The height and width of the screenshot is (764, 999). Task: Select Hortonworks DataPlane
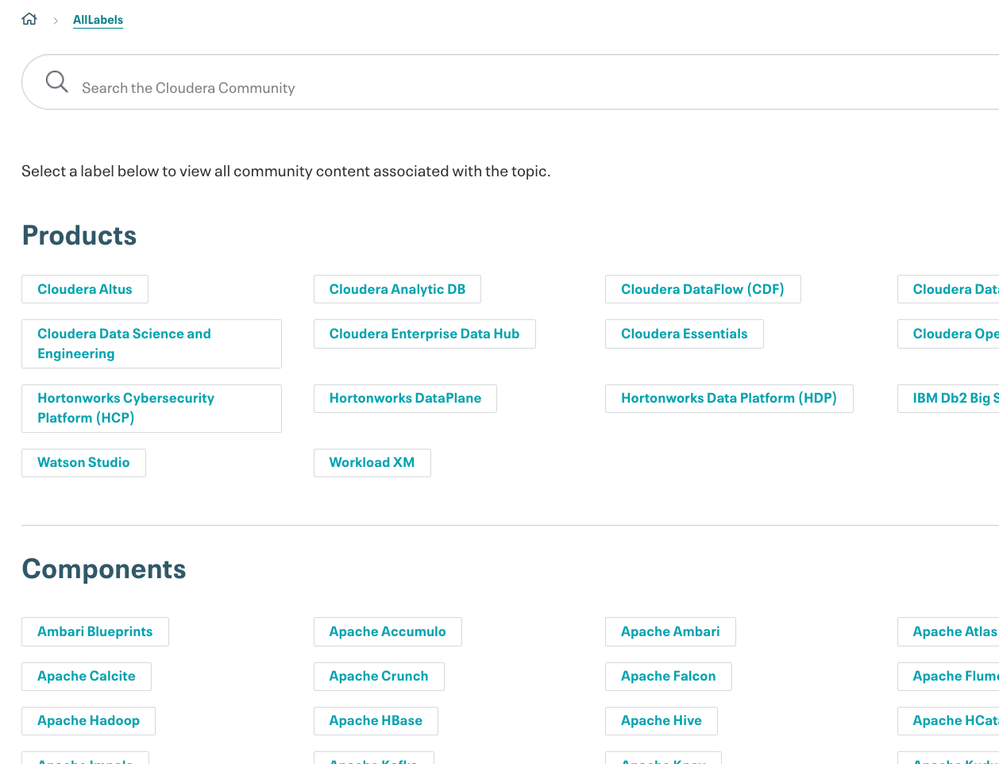pos(404,398)
